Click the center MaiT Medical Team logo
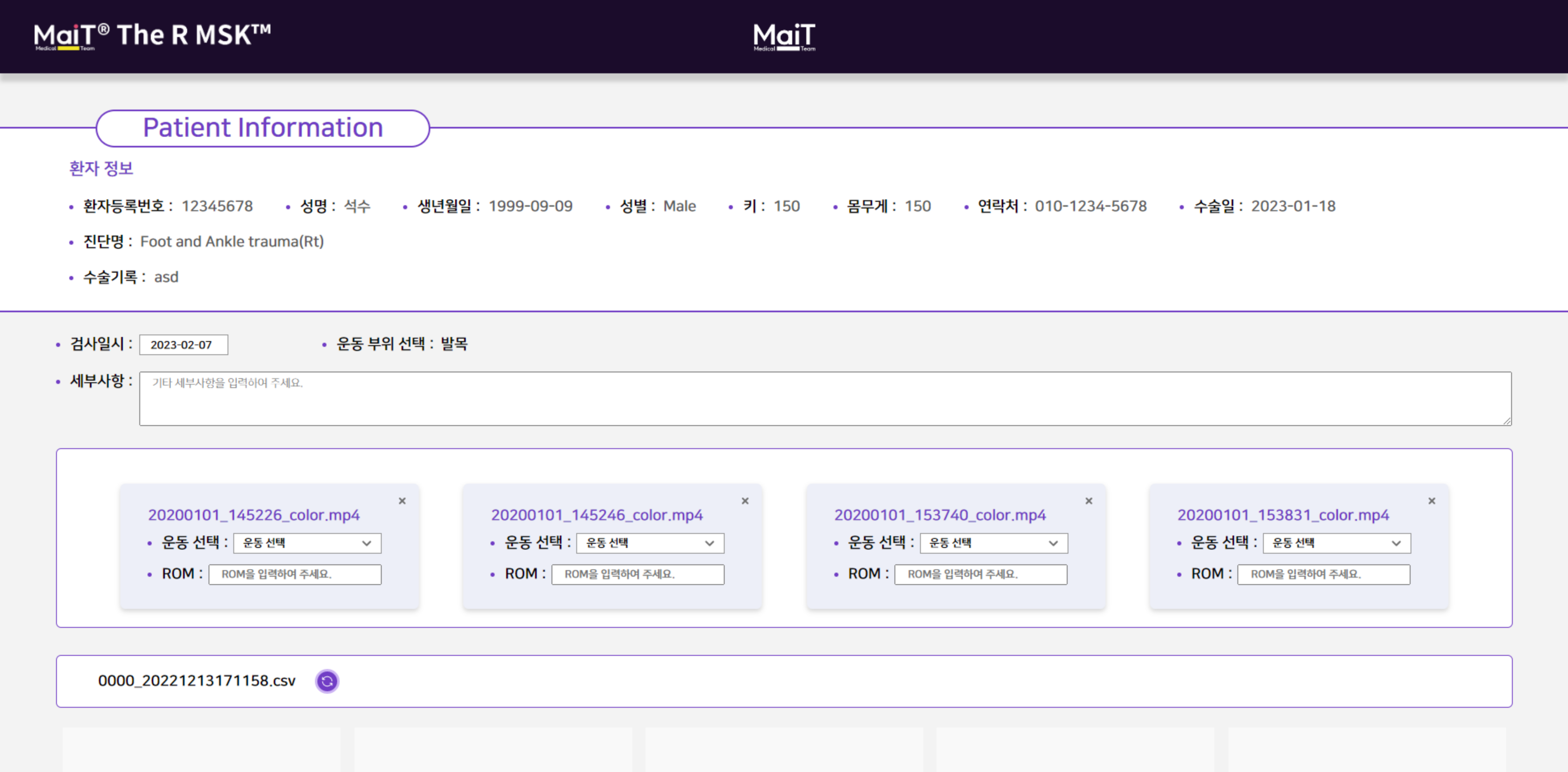The width and height of the screenshot is (1568, 772). pos(784,37)
